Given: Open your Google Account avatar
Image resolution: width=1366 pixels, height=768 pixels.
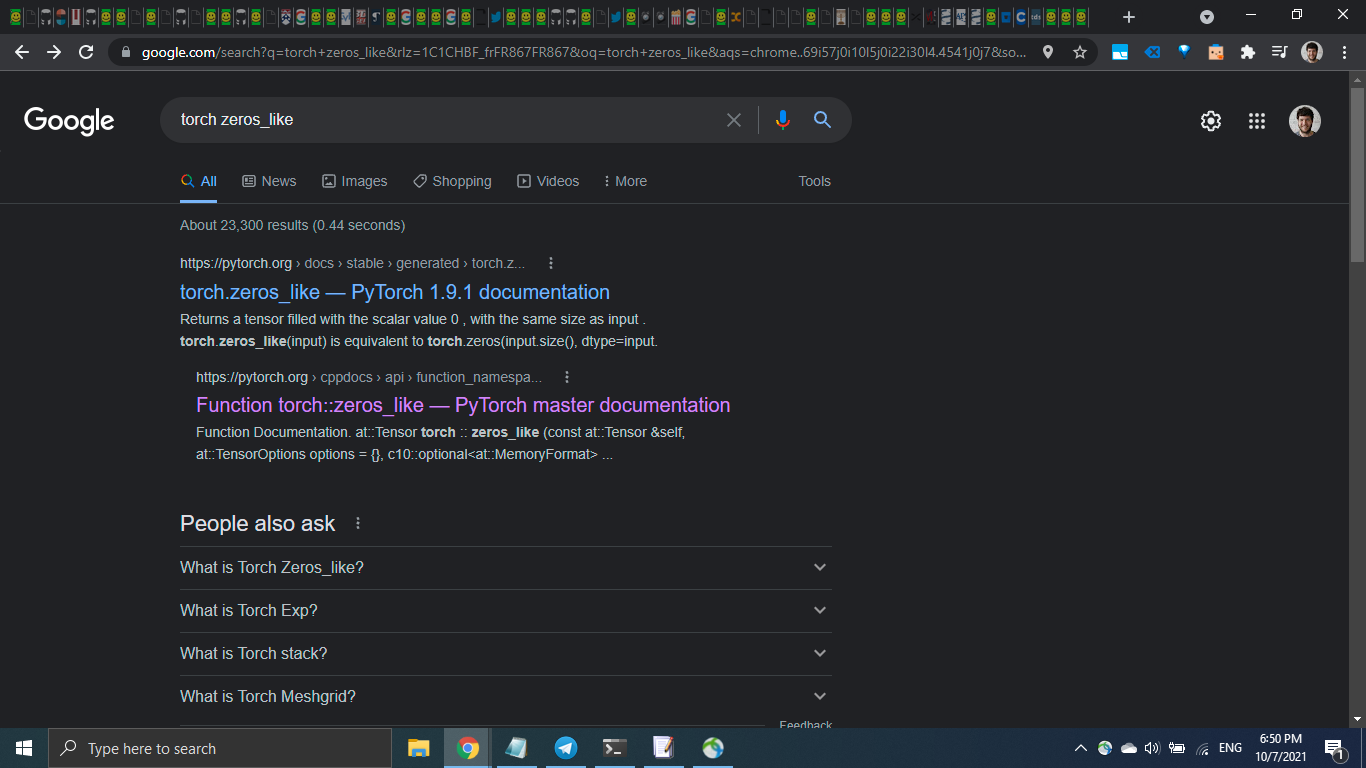Looking at the screenshot, I should [x=1305, y=120].
